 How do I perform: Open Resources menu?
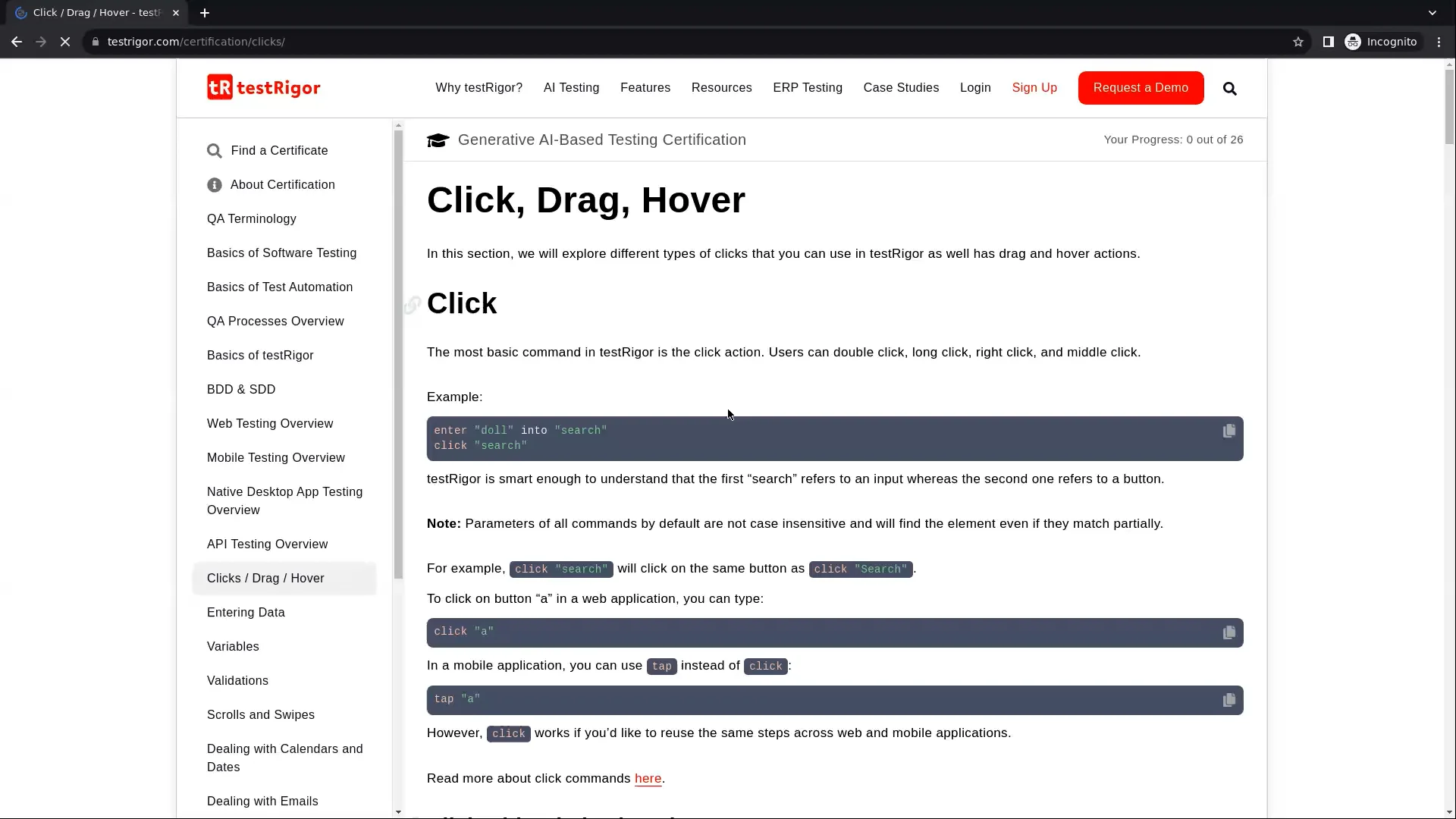(x=722, y=88)
